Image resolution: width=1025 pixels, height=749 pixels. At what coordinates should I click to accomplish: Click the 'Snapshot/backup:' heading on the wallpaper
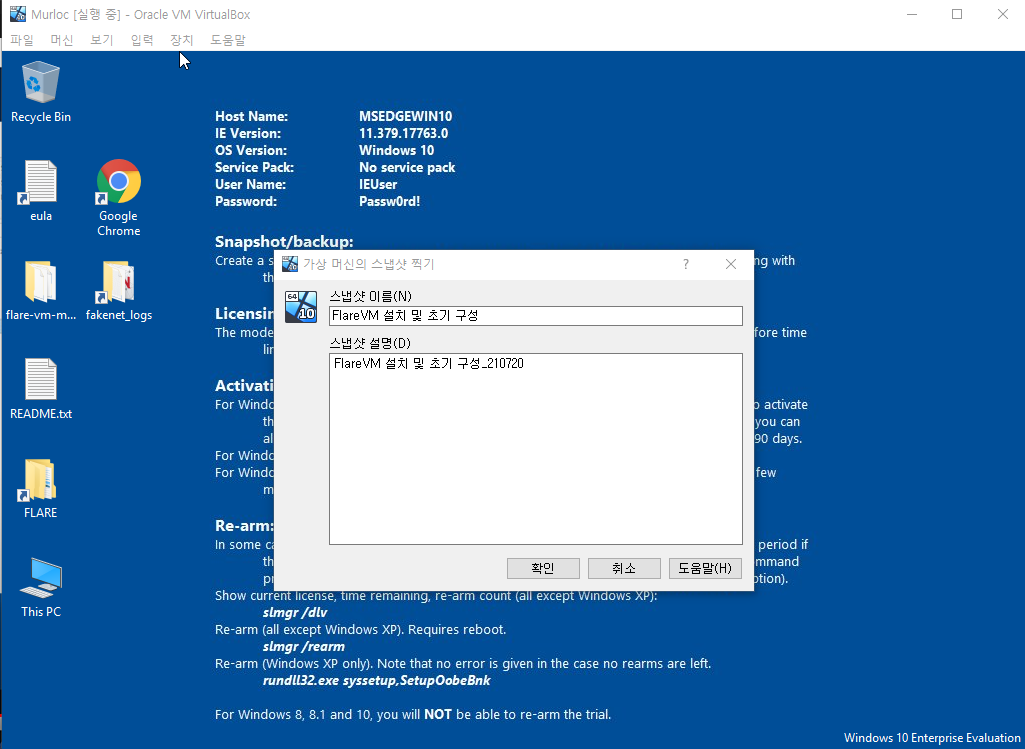pyautogui.click(x=284, y=241)
